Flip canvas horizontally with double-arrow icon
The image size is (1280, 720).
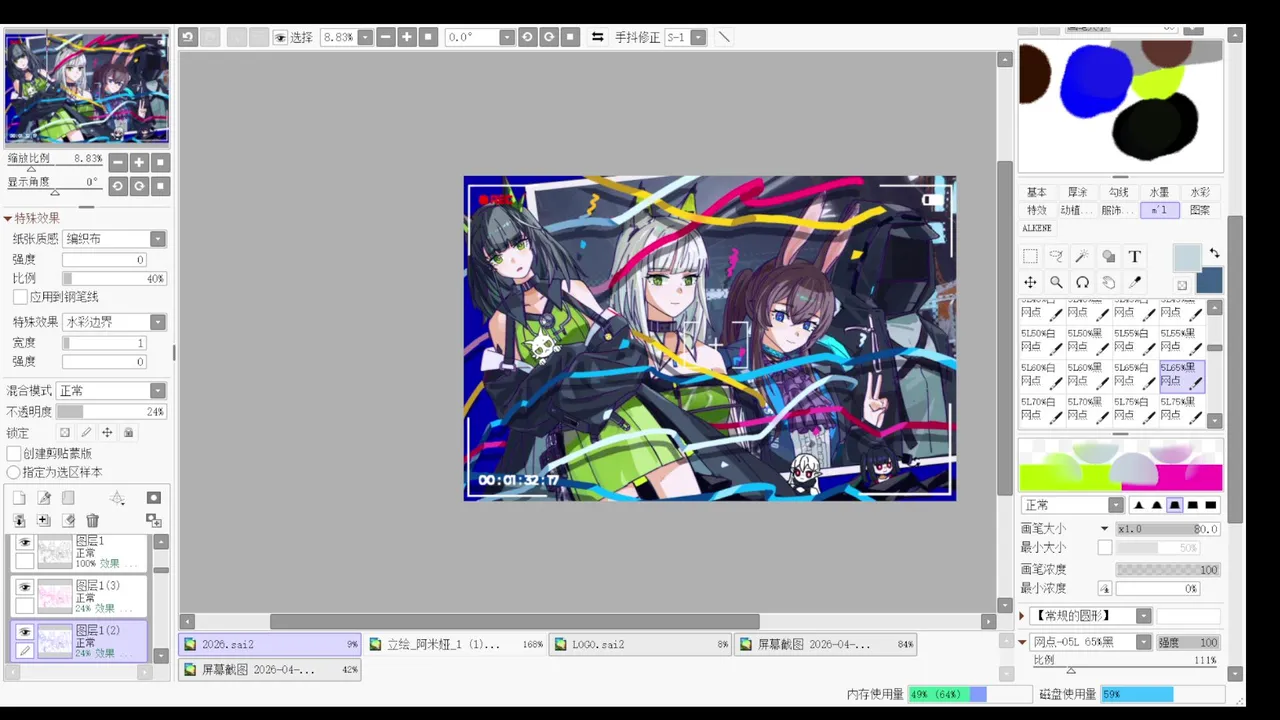pos(597,37)
